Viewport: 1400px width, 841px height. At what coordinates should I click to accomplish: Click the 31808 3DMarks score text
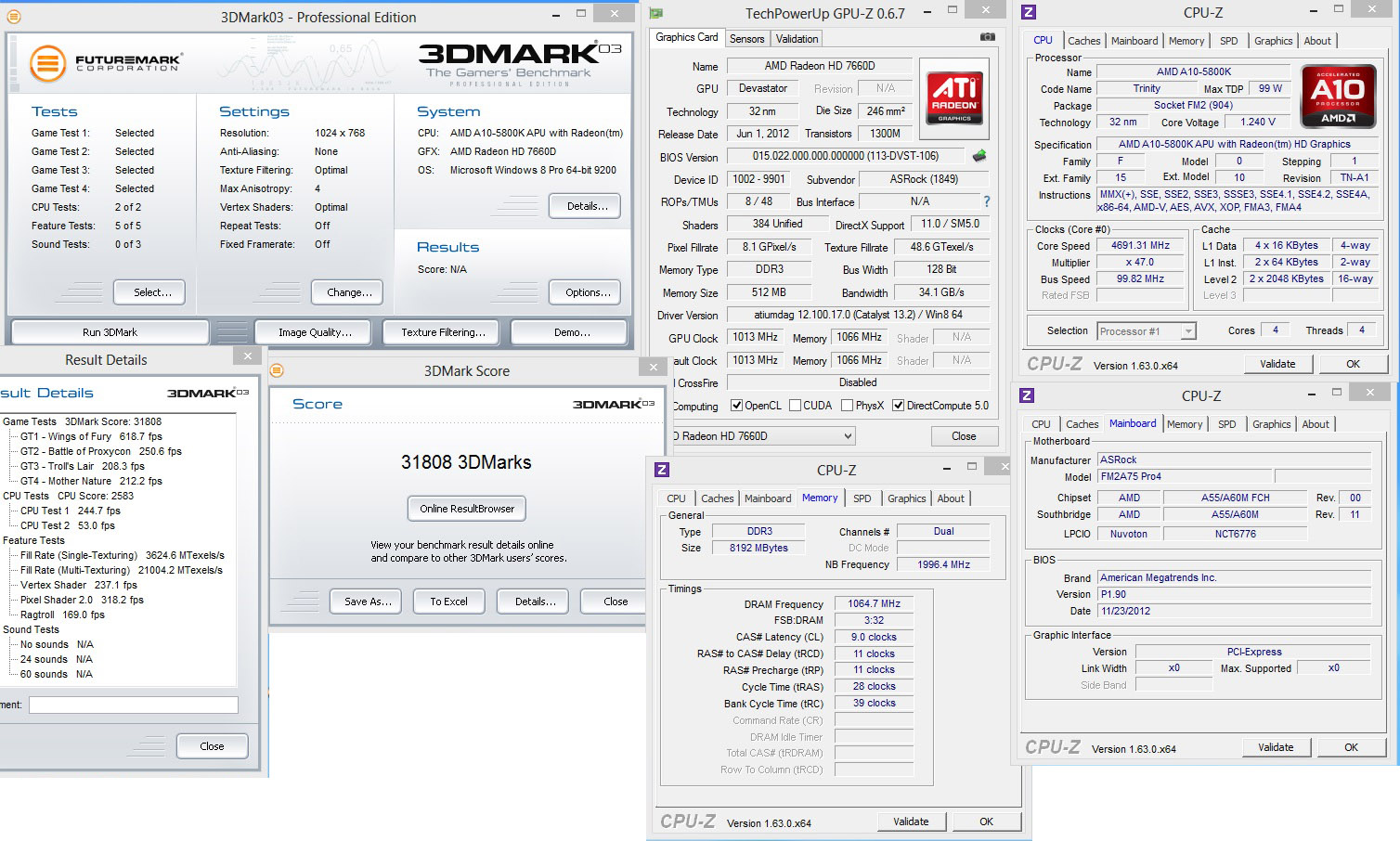pos(466,462)
